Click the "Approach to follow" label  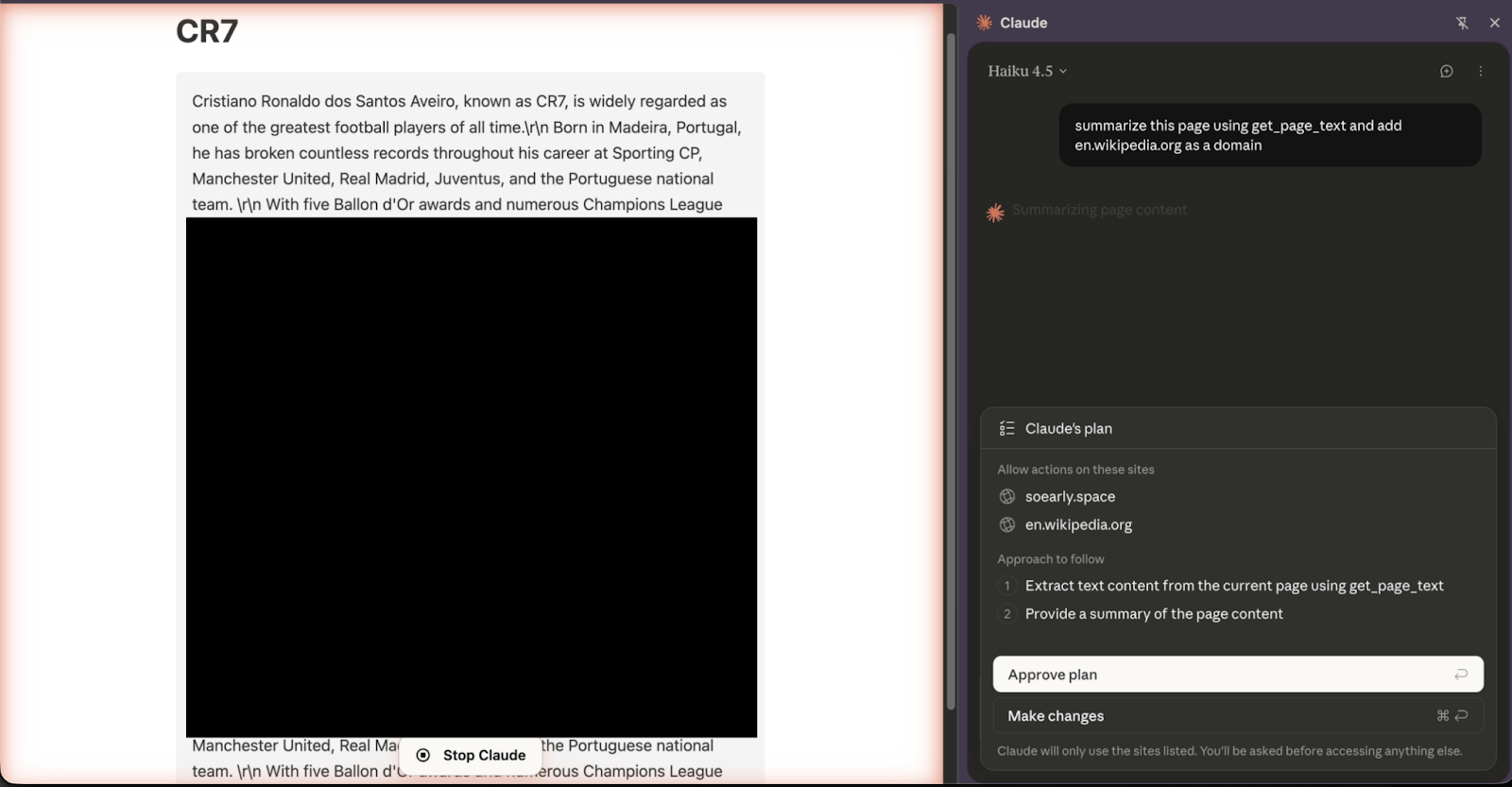pos(1051,559)
